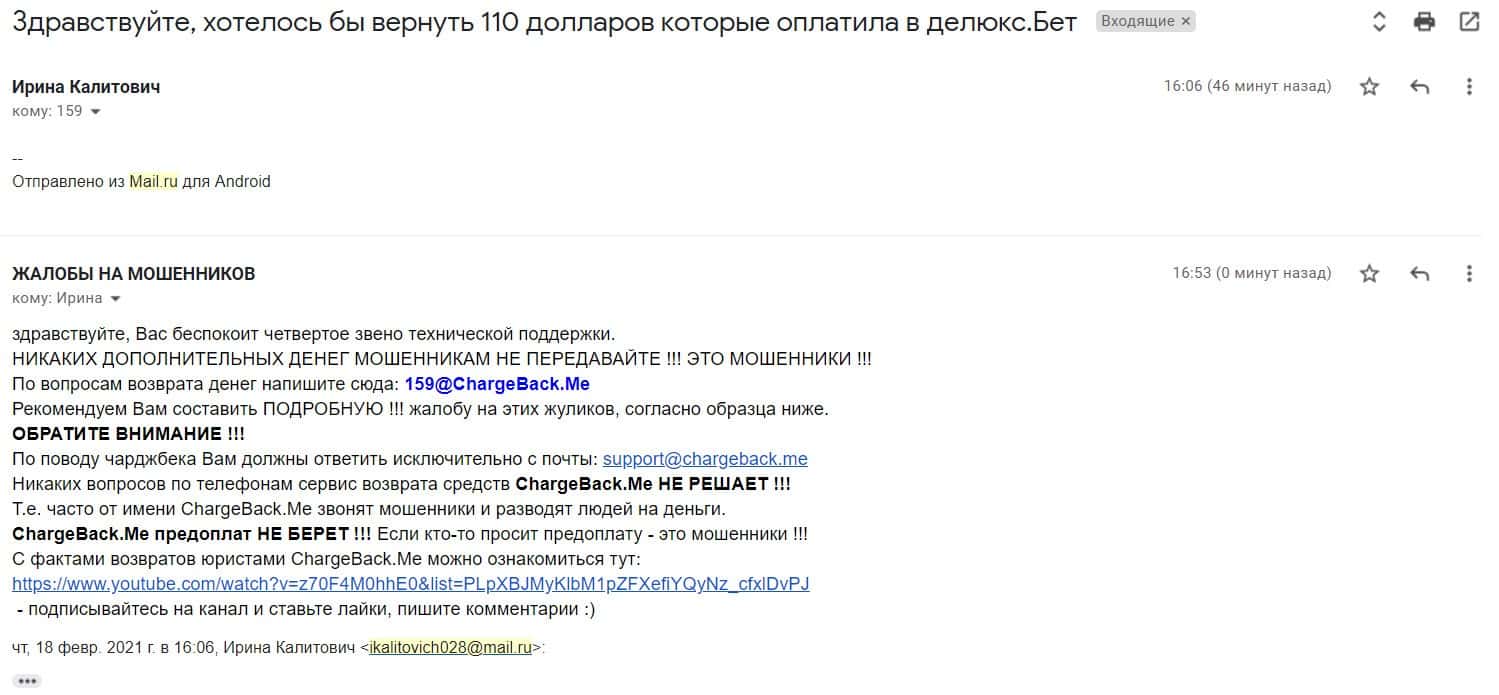The width and height of the screenshot is (1499, 695).
Task: Show trimmed quoted content ellipsis
Action: pos(27,681)
